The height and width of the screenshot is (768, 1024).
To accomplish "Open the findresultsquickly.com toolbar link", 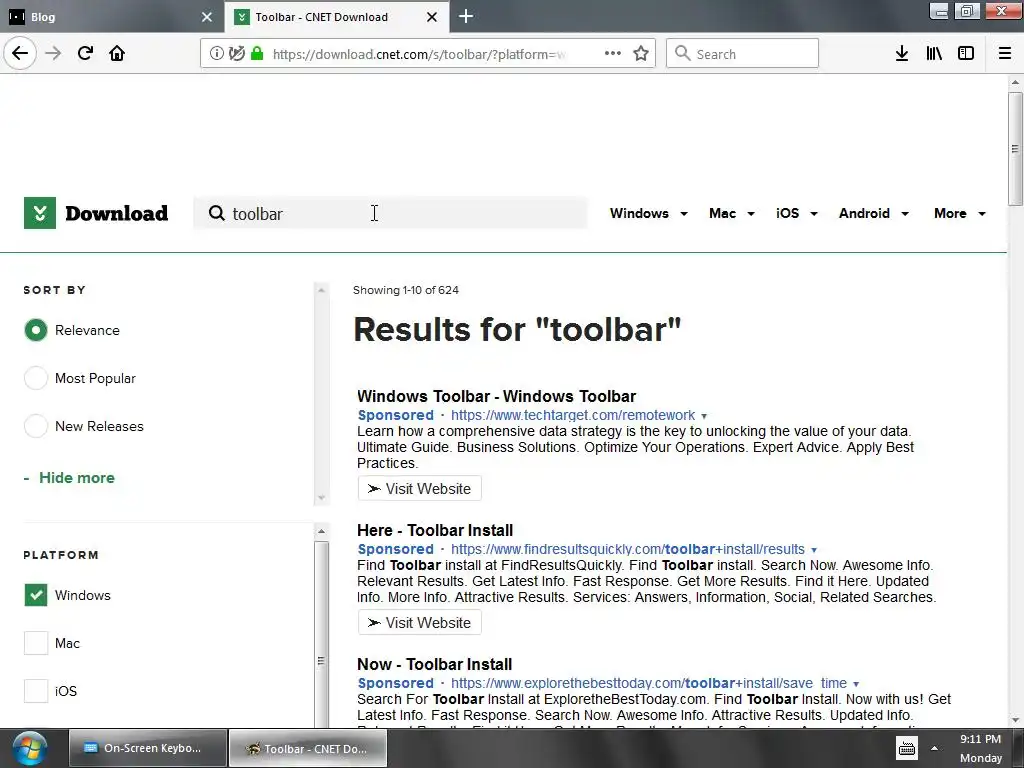I will [628, 549].
